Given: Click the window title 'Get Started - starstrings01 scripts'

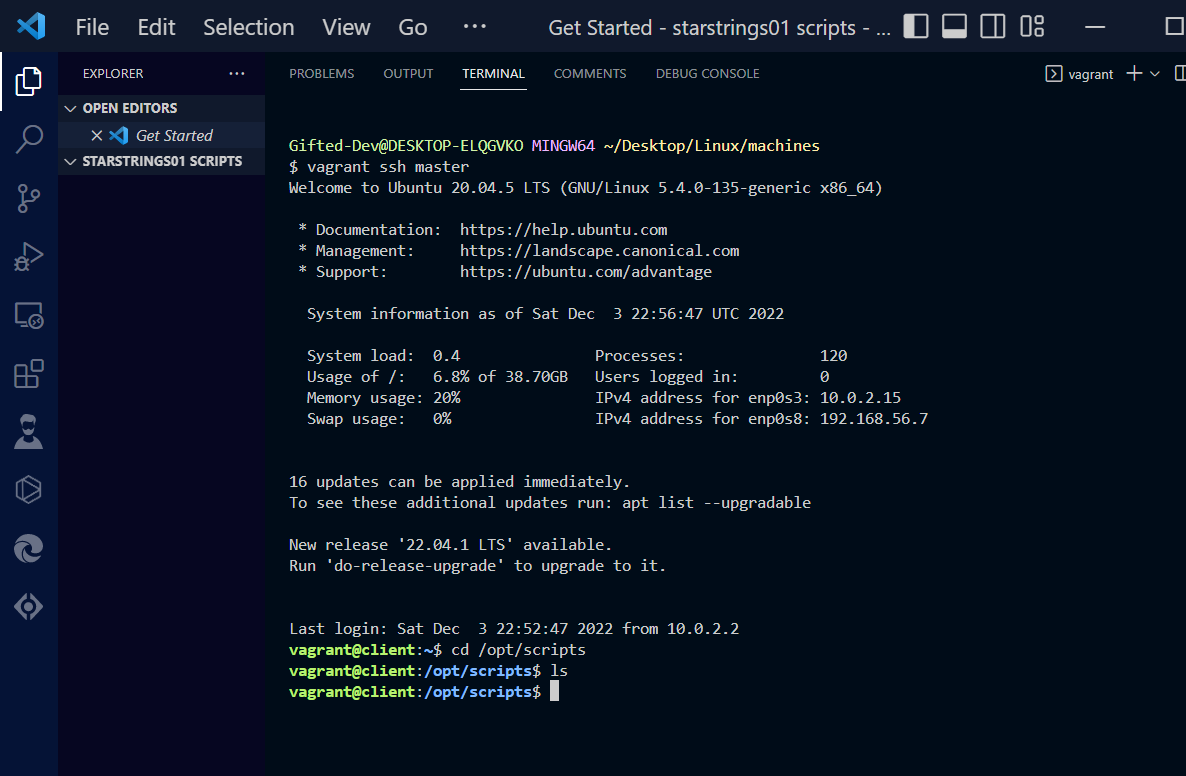Looking at the screenshot, I should 719,28.
